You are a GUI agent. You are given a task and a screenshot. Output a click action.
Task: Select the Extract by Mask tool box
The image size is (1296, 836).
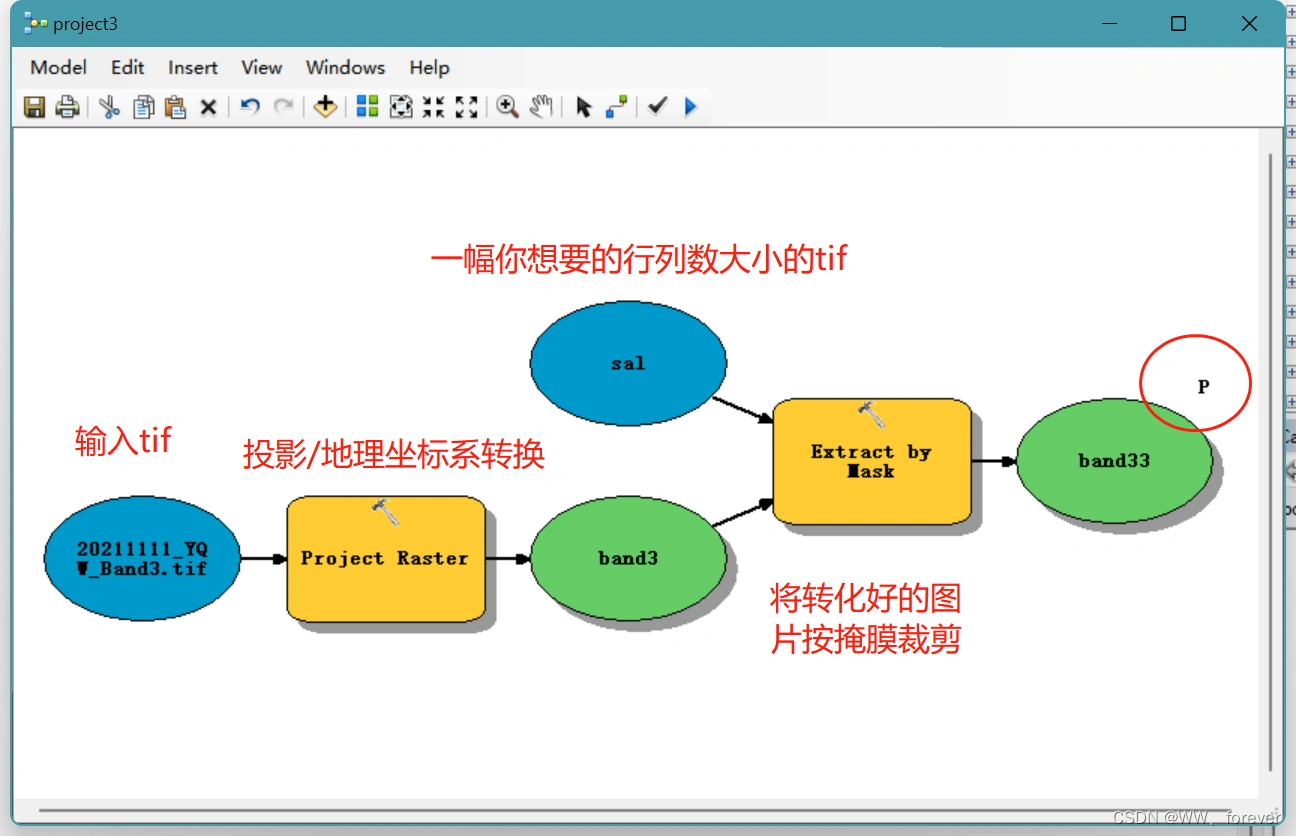(x=872, y=461)
